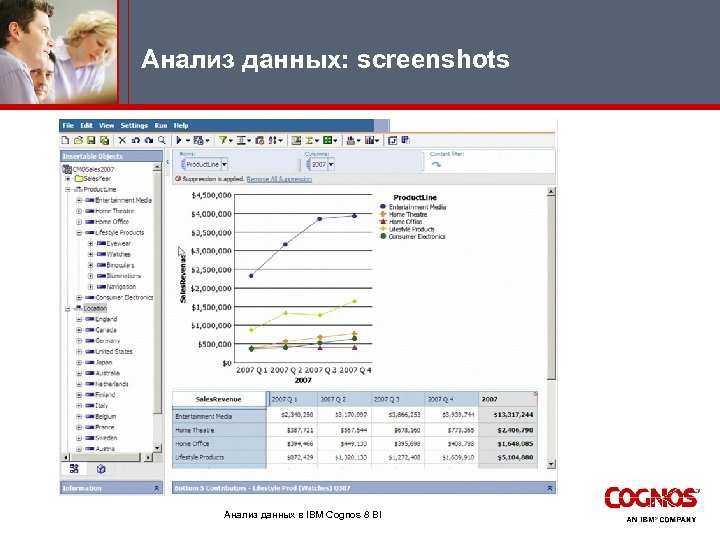Click the Open folder icon
Viewport: 720px width, 540px height.
pyautogui.click(x=78, y=140)
